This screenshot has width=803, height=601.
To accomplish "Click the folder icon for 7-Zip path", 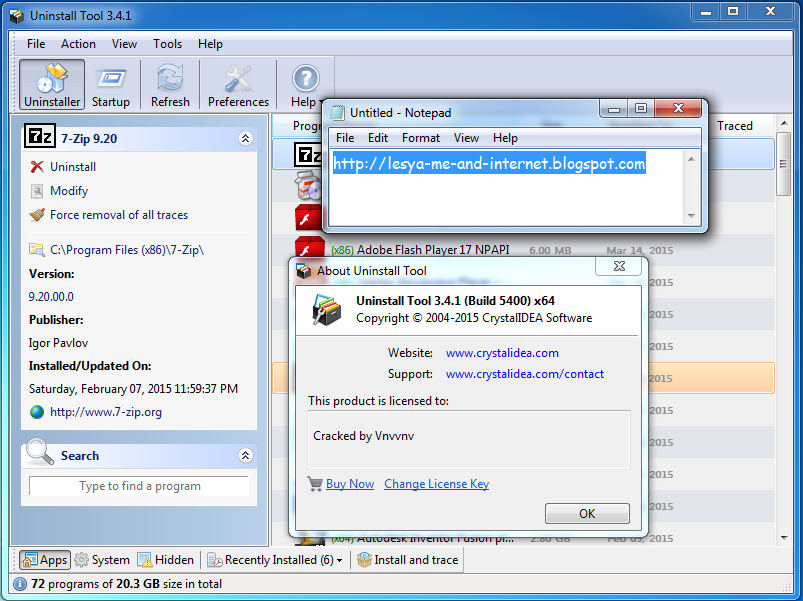I will [x=36, y=250].
